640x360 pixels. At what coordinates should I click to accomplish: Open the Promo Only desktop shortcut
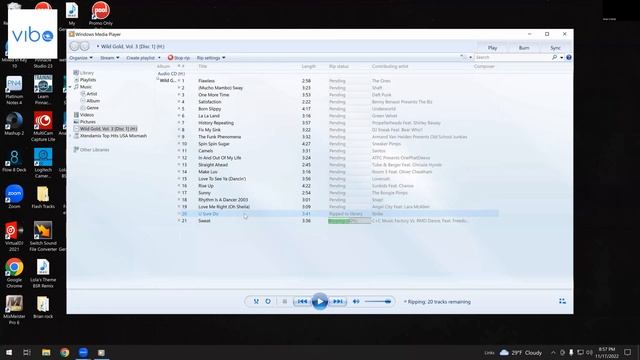click(x=100, y=13)
